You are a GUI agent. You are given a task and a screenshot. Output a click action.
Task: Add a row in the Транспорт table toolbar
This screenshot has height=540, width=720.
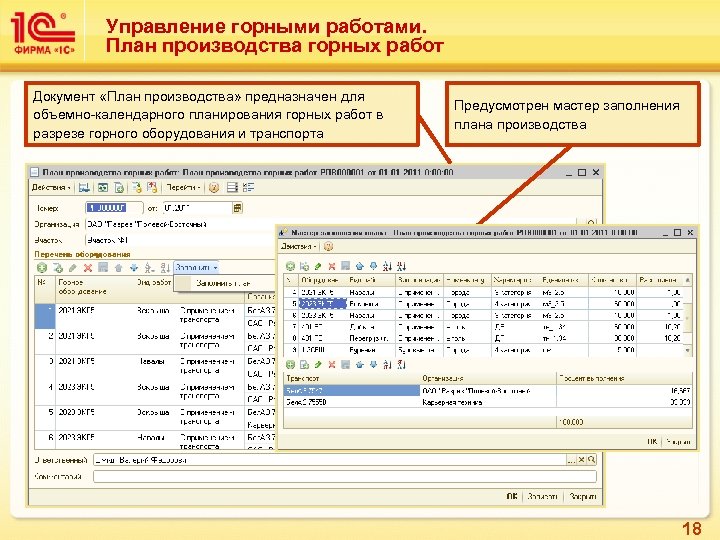(290, 365)
